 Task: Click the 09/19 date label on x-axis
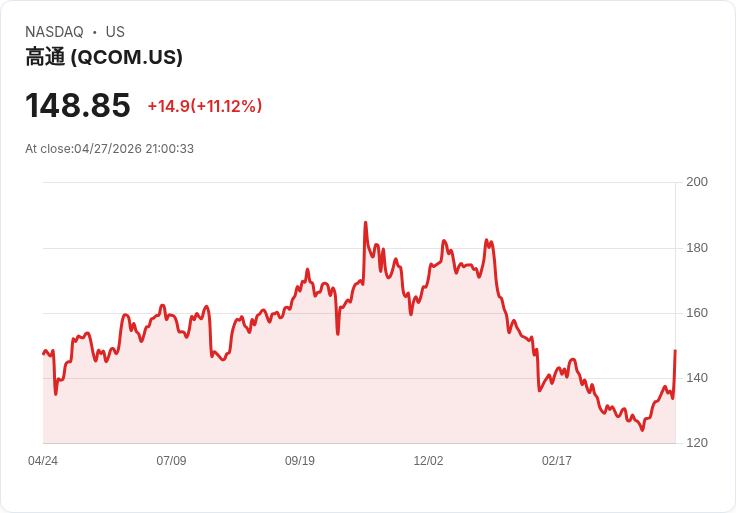(x=299, y=460)
